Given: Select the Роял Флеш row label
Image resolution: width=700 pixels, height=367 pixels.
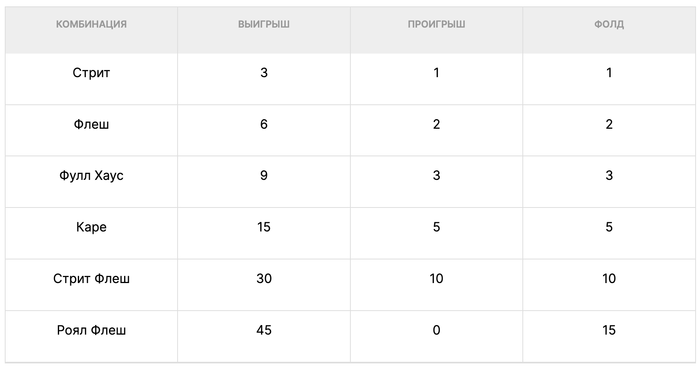Looking at the screenshot, I should [91, 330].
